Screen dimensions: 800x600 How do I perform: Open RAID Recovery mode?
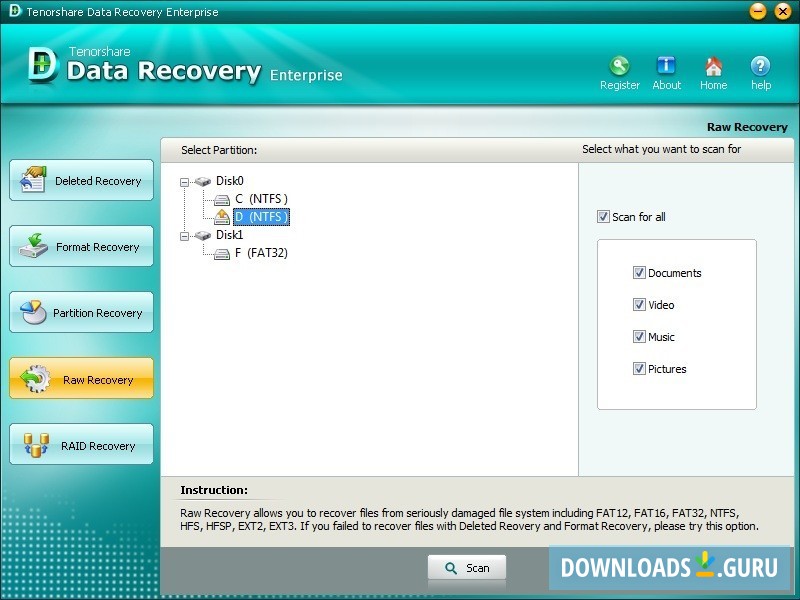[81, 444]
